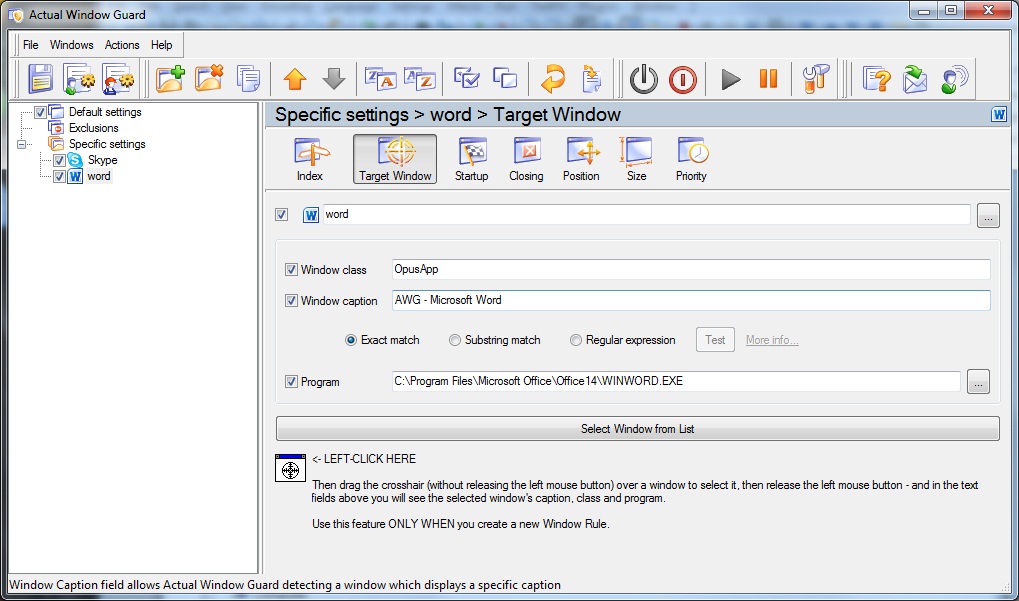Click into the Window caption text field
The width and height of the screenshot is (1019, 601).
point(691,300)
